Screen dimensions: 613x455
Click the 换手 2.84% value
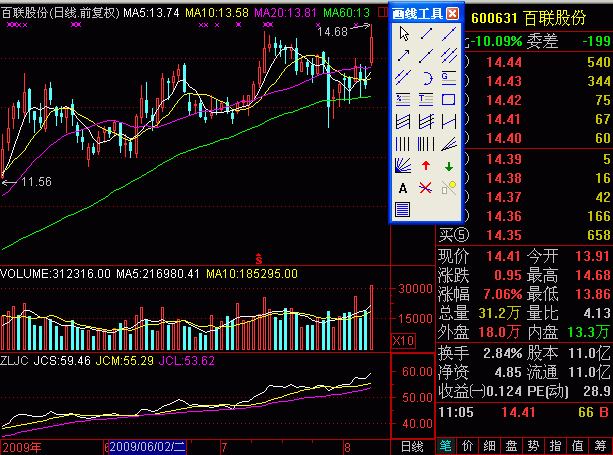503,353
